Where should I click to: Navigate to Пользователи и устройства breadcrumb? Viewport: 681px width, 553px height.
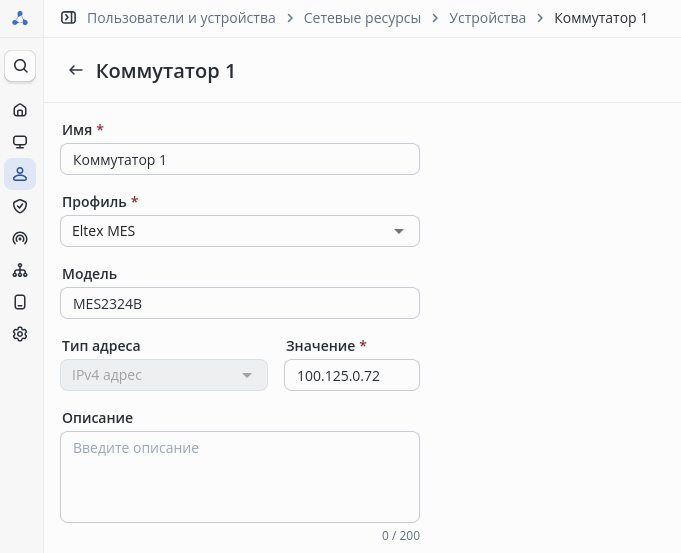click(x=181, y=18)
